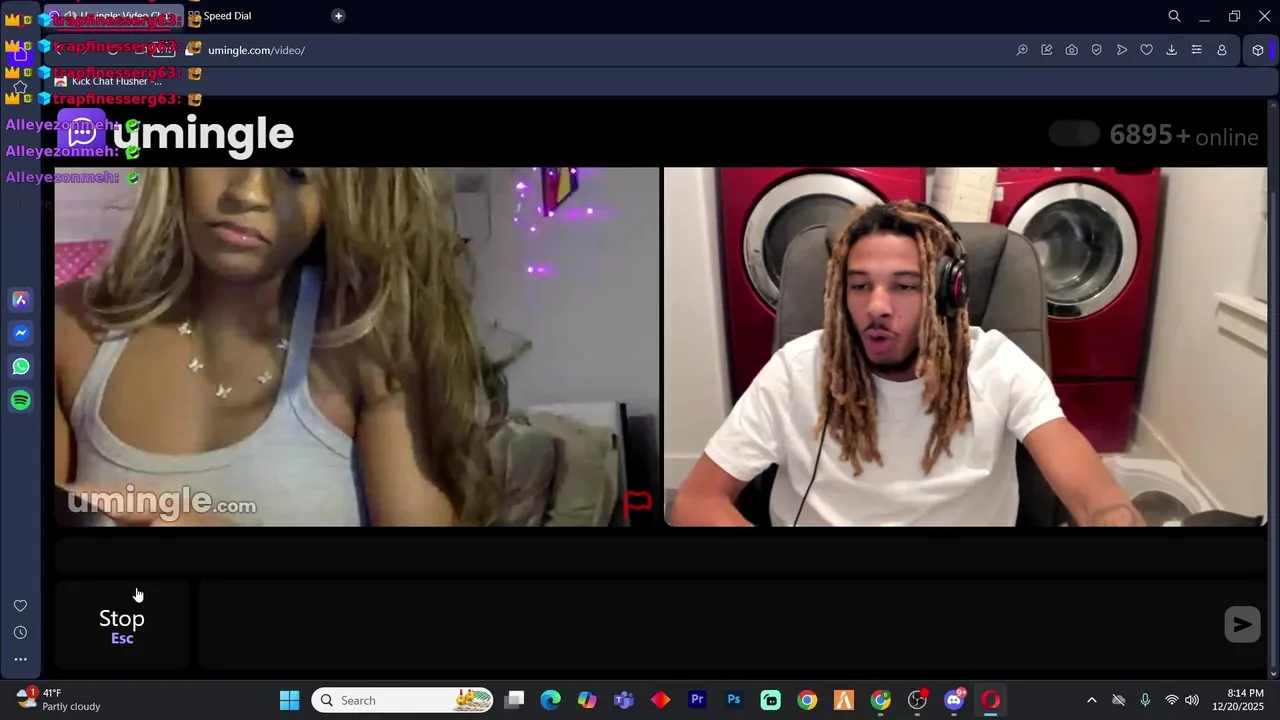Open Task View on the taskbar
The width and height of the screenshot is (1280, 720).
pyautogui.click(x=514, y=700)
